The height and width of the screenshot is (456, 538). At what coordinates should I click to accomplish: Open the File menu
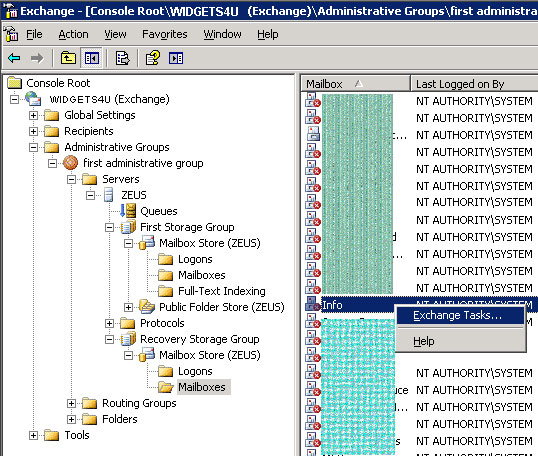click(34, 34)
